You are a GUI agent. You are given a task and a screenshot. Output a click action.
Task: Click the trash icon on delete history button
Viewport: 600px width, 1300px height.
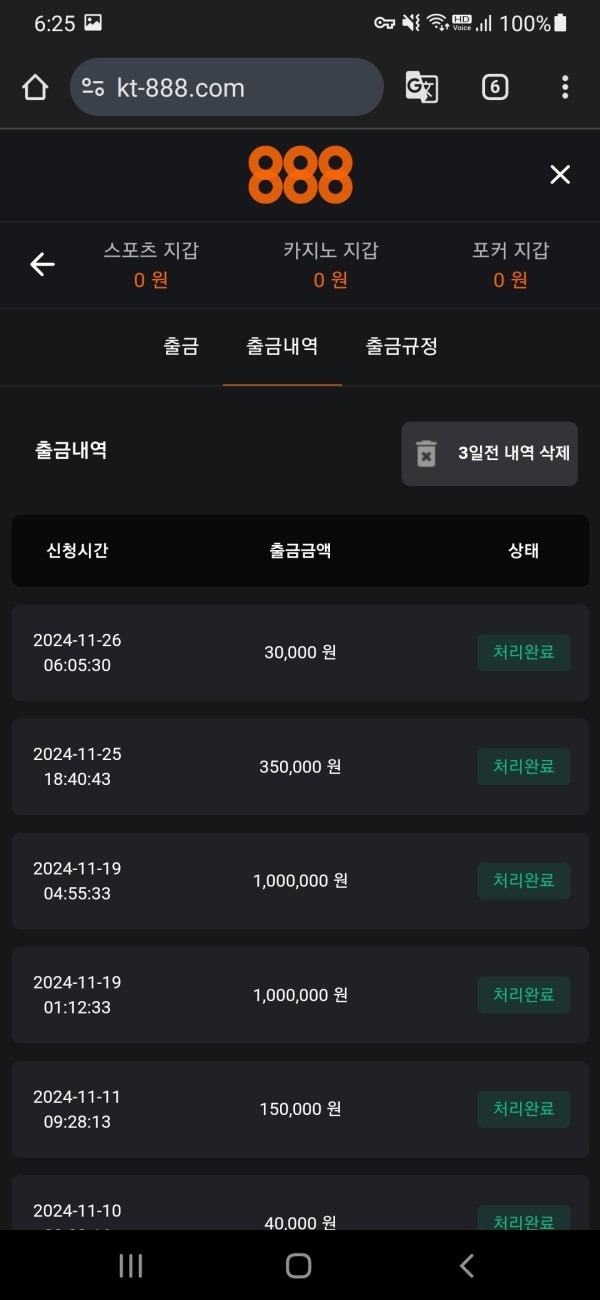pyautogui.click(x=428, y=454)
